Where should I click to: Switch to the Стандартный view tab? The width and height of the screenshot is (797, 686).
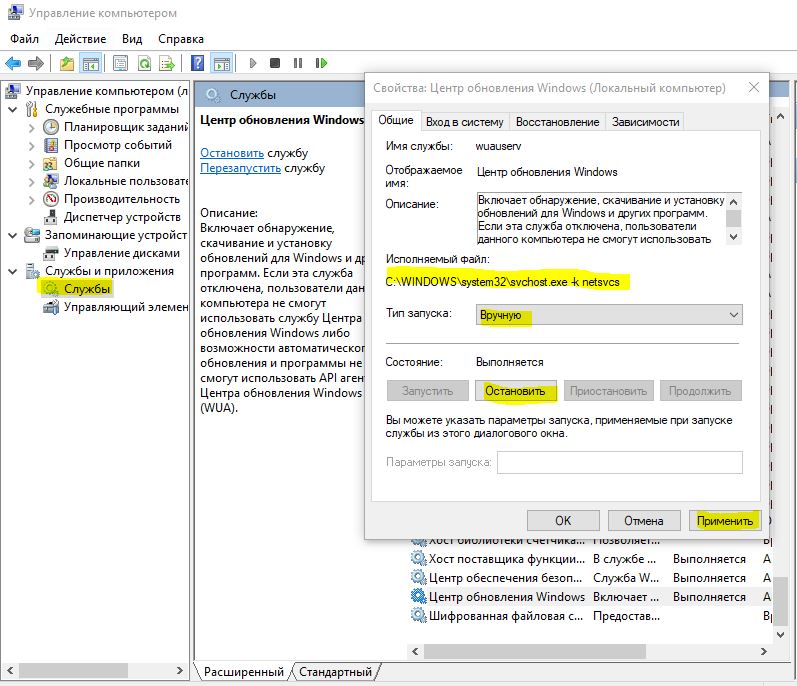(x=335, y=672)
